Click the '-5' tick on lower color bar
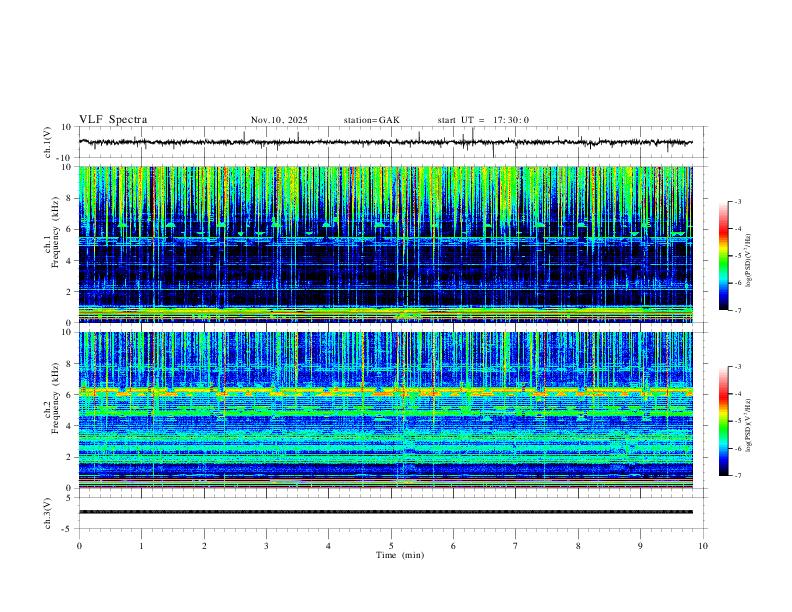 738,421
